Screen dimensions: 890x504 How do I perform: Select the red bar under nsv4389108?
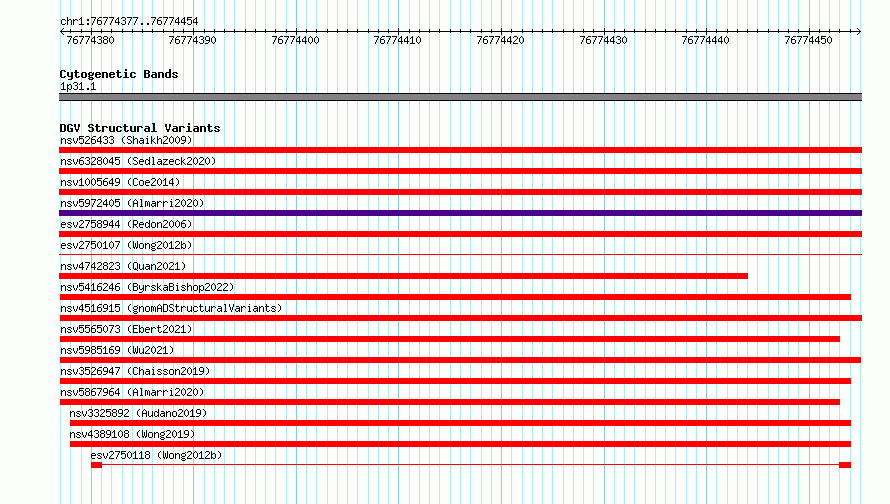pyautogui.click(x=460, y=444)
